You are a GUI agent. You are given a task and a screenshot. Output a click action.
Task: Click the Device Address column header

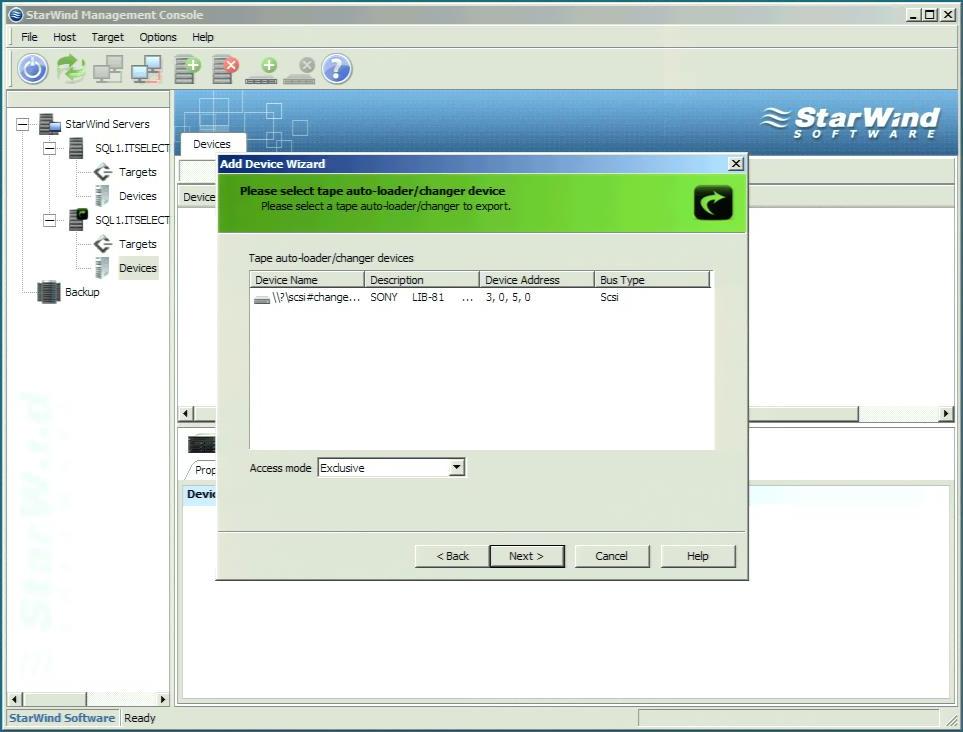[x=537, y=279]
